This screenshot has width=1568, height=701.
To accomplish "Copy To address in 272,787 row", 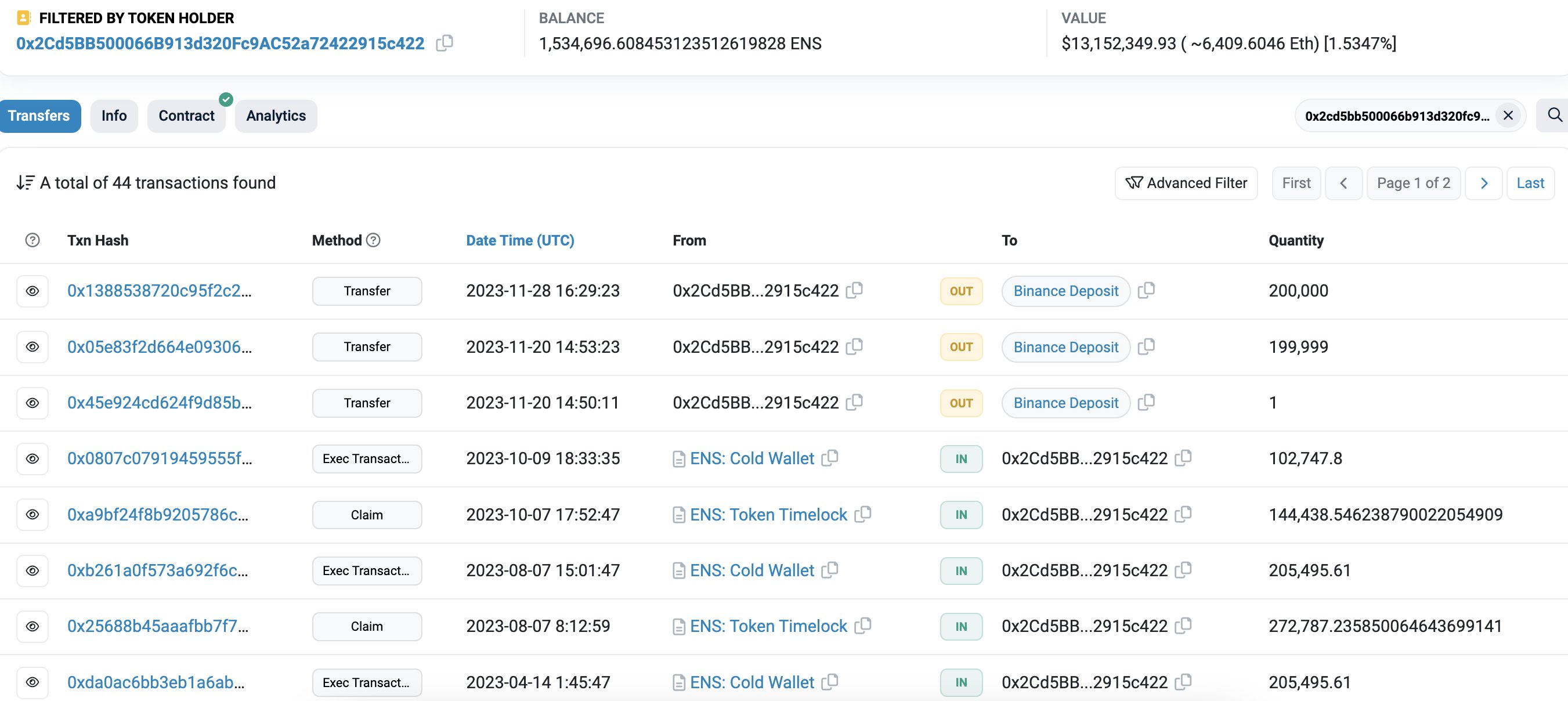I will coord(1183,626).
